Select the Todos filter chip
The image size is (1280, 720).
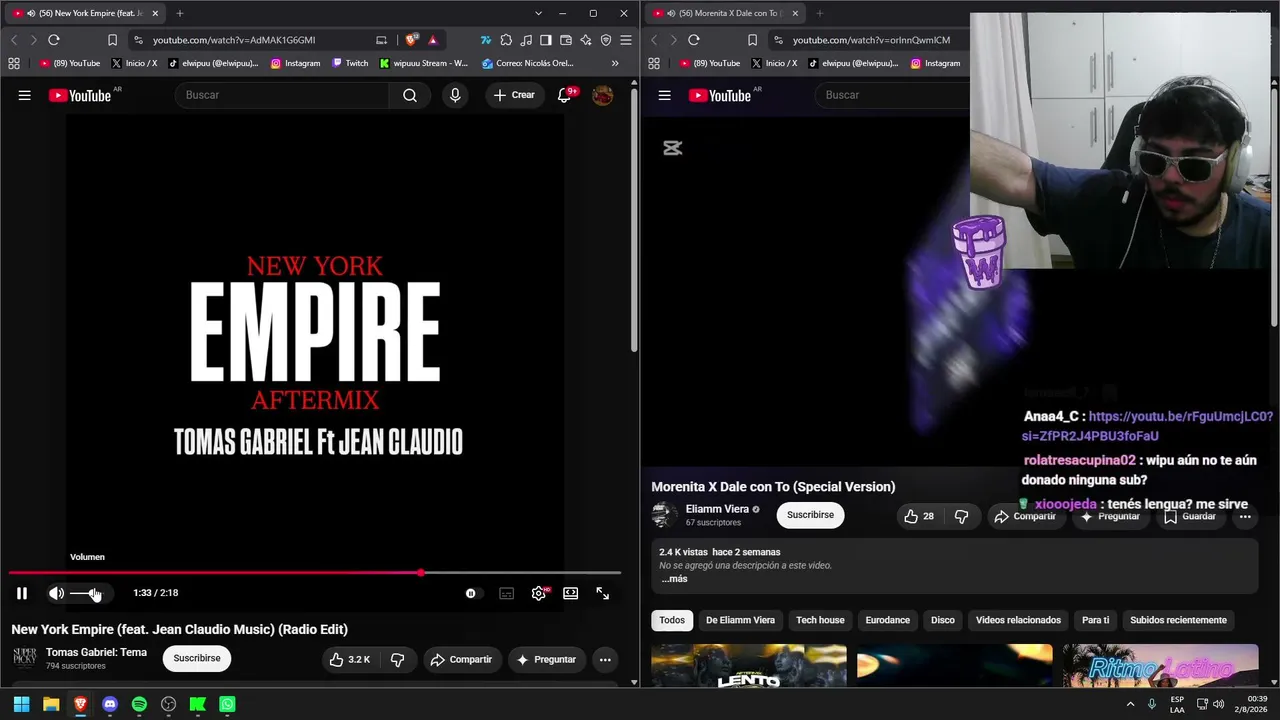pos(672,620)
